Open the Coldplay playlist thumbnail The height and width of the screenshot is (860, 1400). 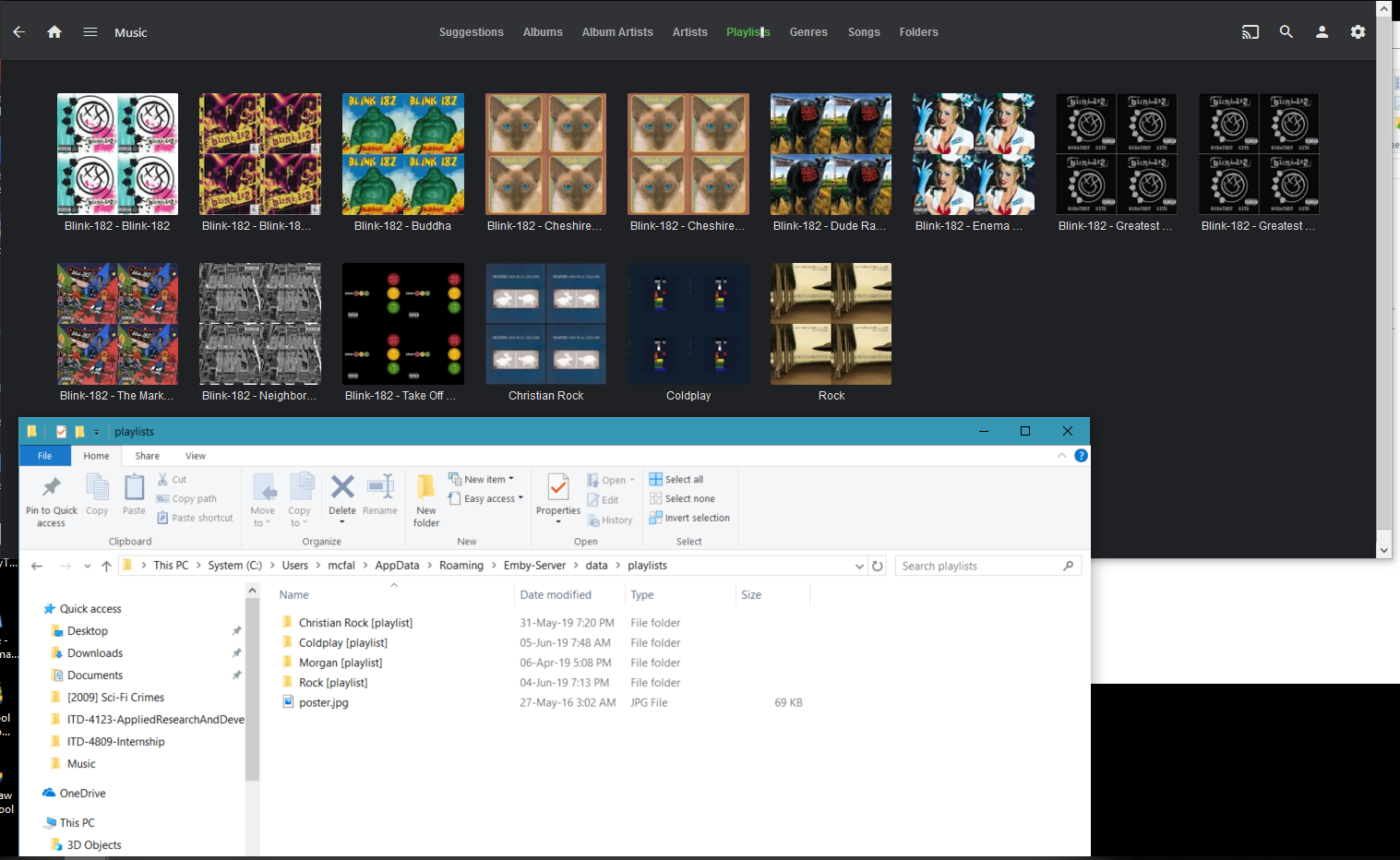point(688,324)
